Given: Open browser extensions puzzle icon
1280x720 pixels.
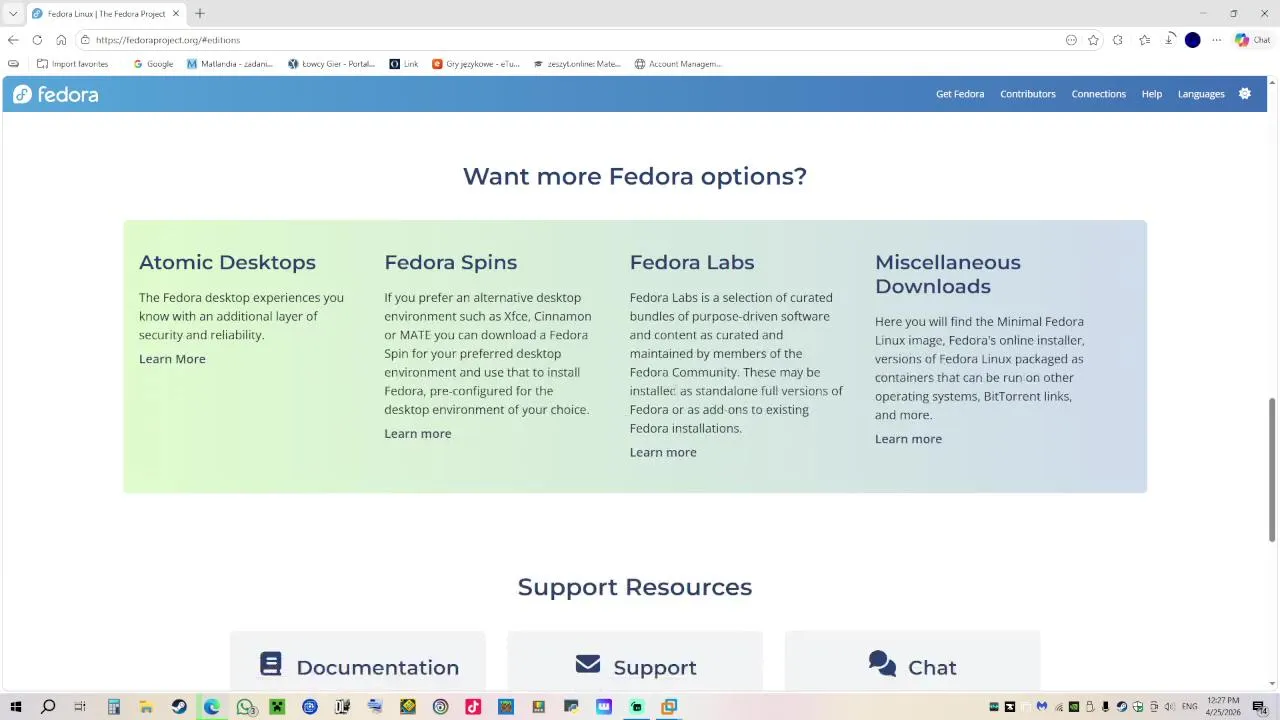Looking at the screenshot, I should [x=1118, y=40].
